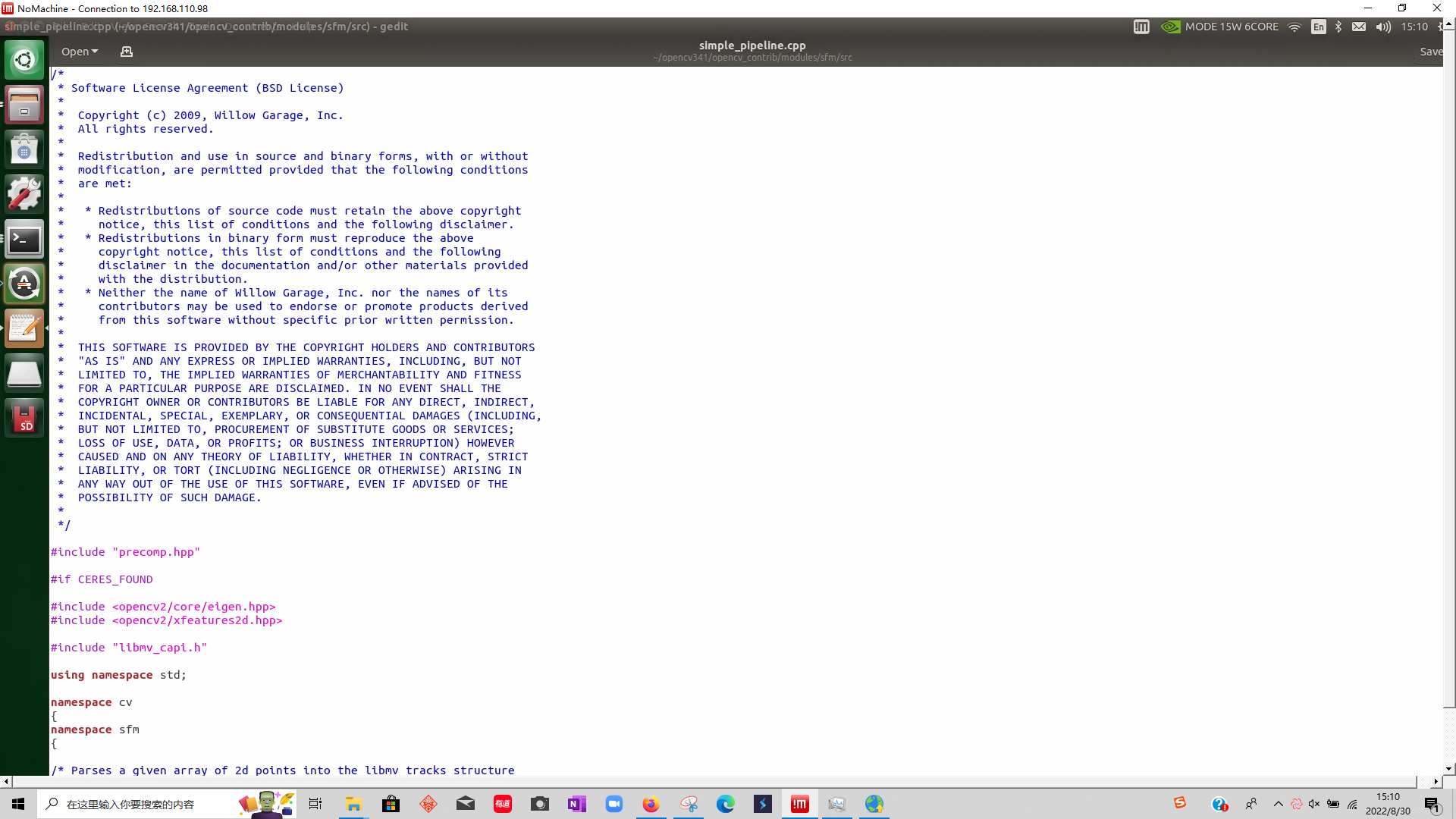Open Microsoft Edge from the taskbar
This screenshot has width=1456, height=819.
725,804
